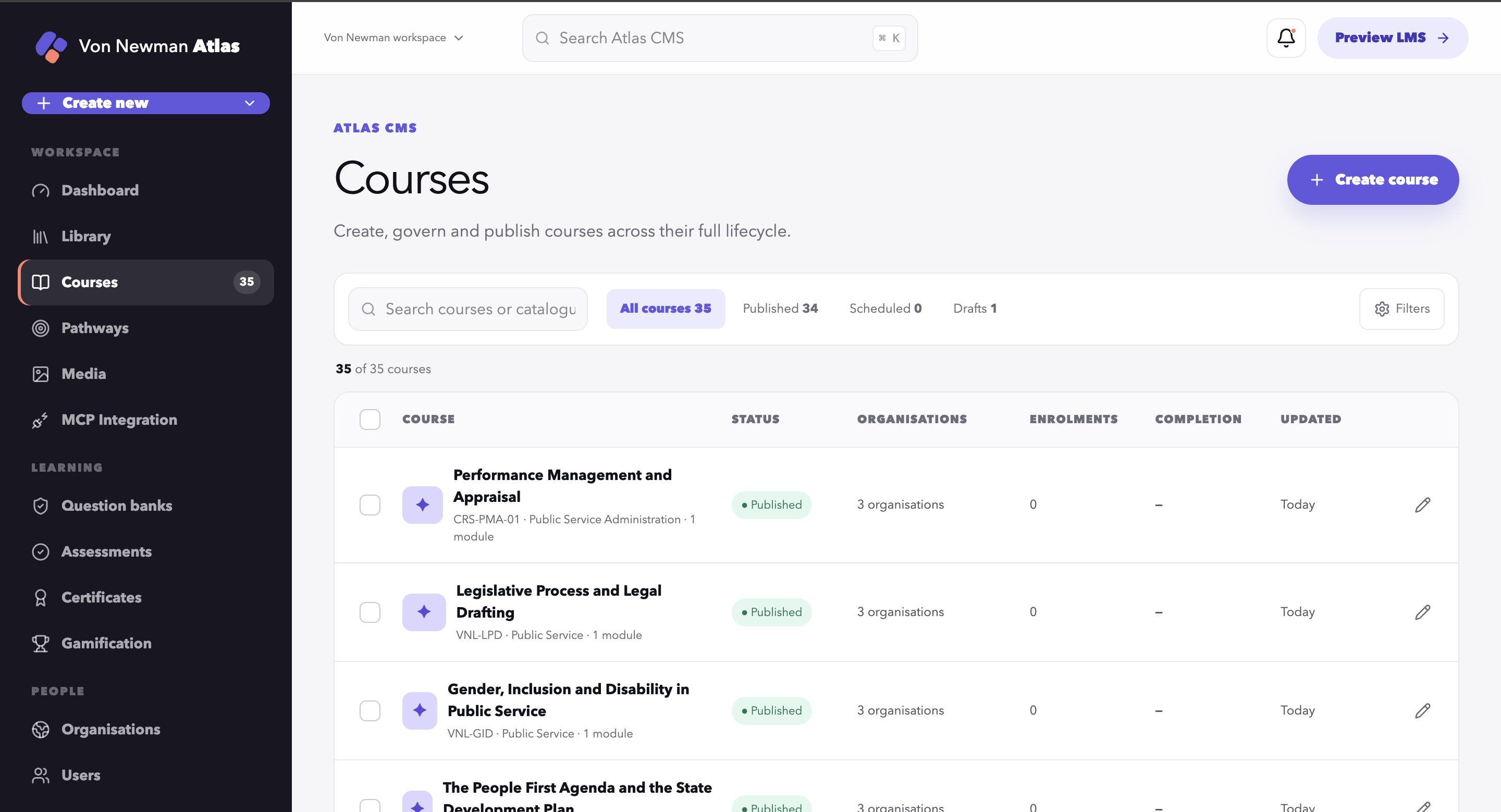Edit Performance Management and Appraisal via pencil icon
Viewport: 1501px width, 812px height.
1422,505
